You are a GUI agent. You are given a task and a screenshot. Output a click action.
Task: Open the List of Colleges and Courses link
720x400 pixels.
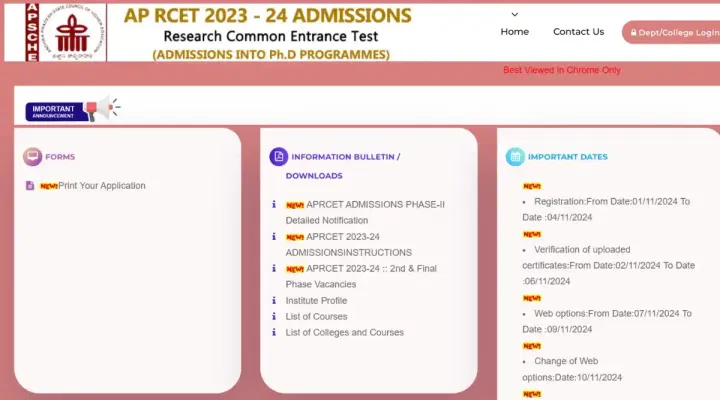(x=344, y=332)
